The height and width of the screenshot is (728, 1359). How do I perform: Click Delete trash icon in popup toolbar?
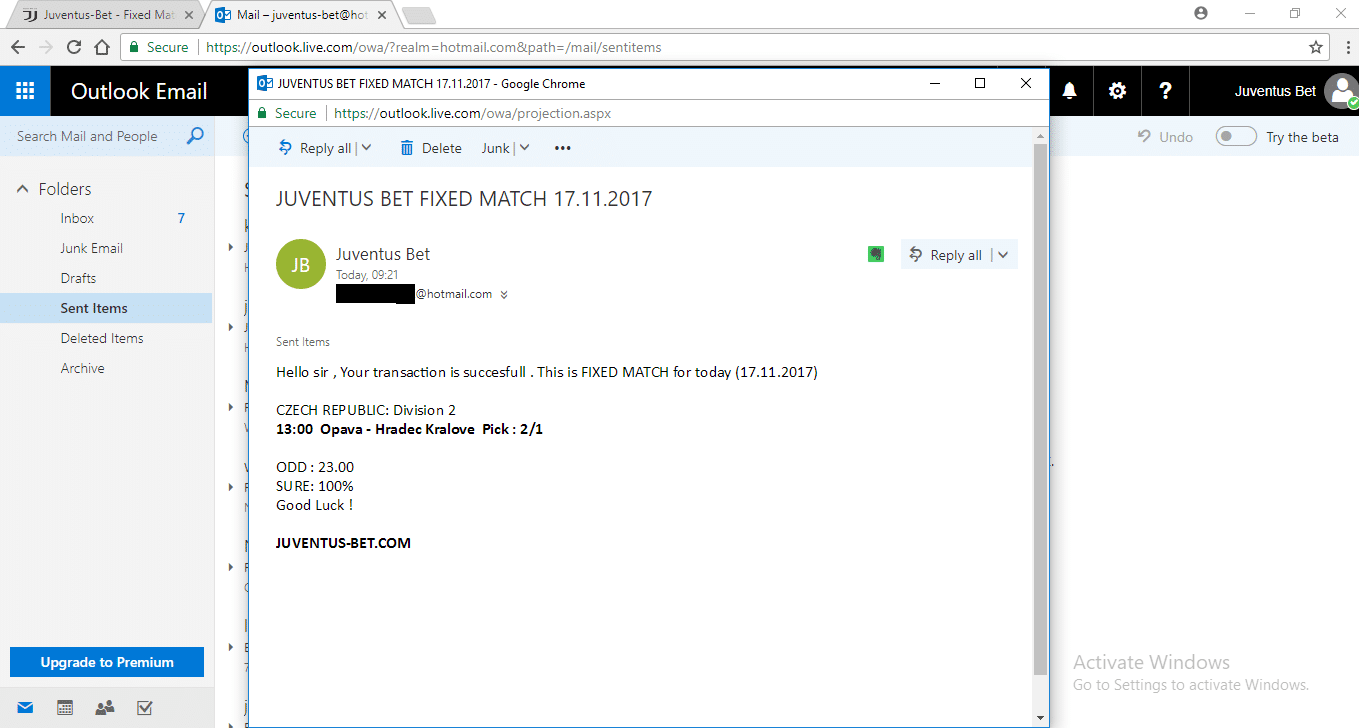407,148
